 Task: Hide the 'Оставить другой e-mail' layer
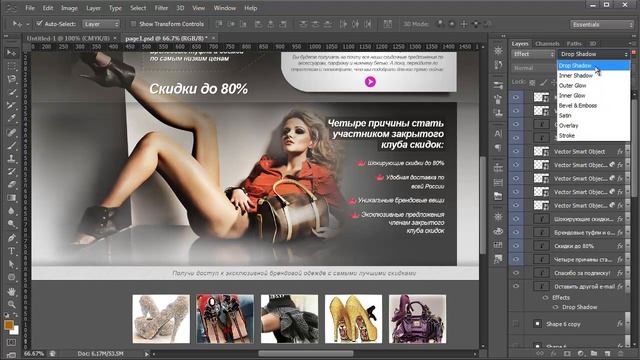[x=516, y=286]
